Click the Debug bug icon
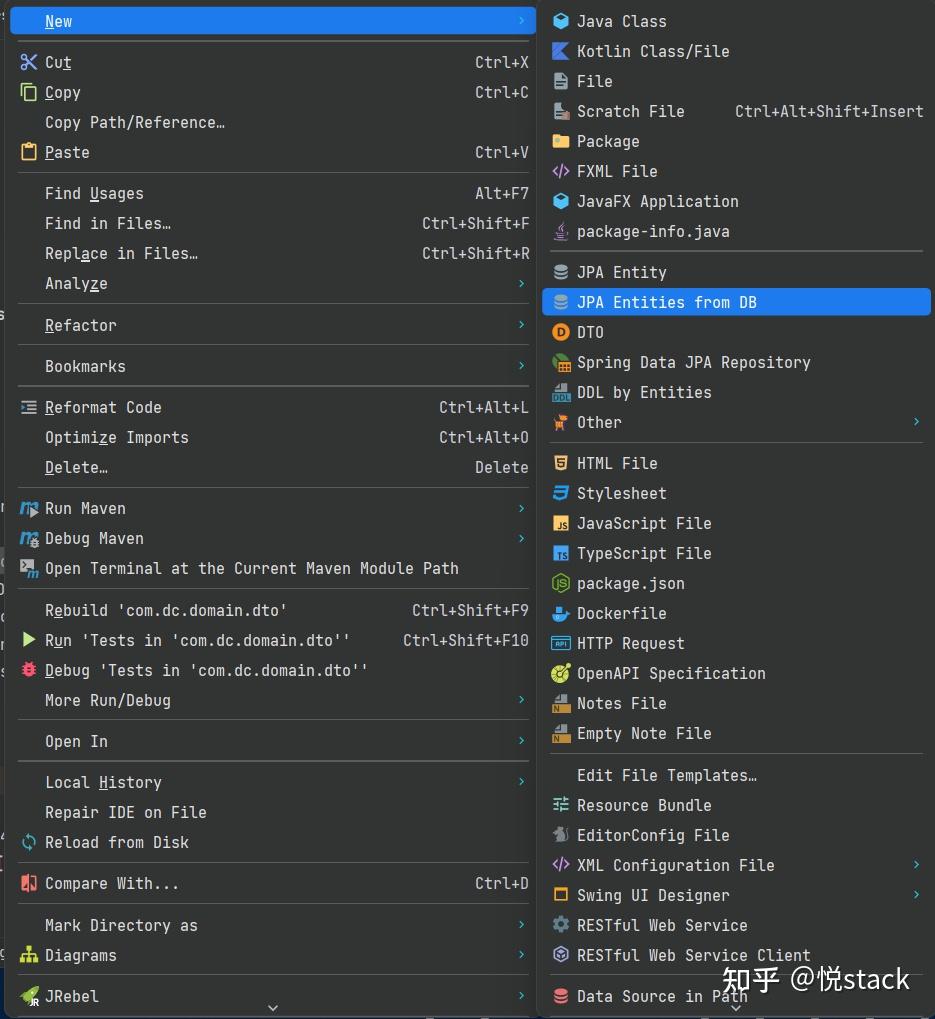The height and width of the screenshot is (1019, 935). coord(29,670)
